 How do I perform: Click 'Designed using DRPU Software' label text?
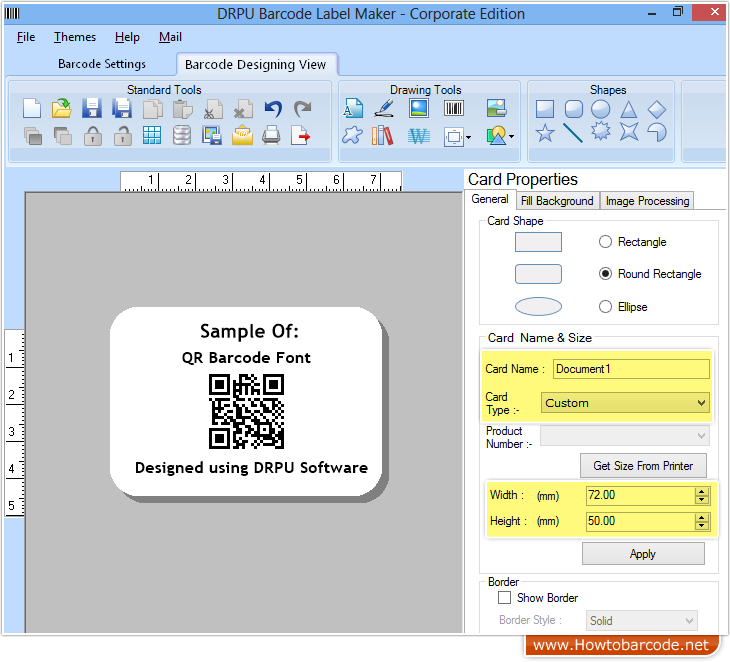point(251,467)
